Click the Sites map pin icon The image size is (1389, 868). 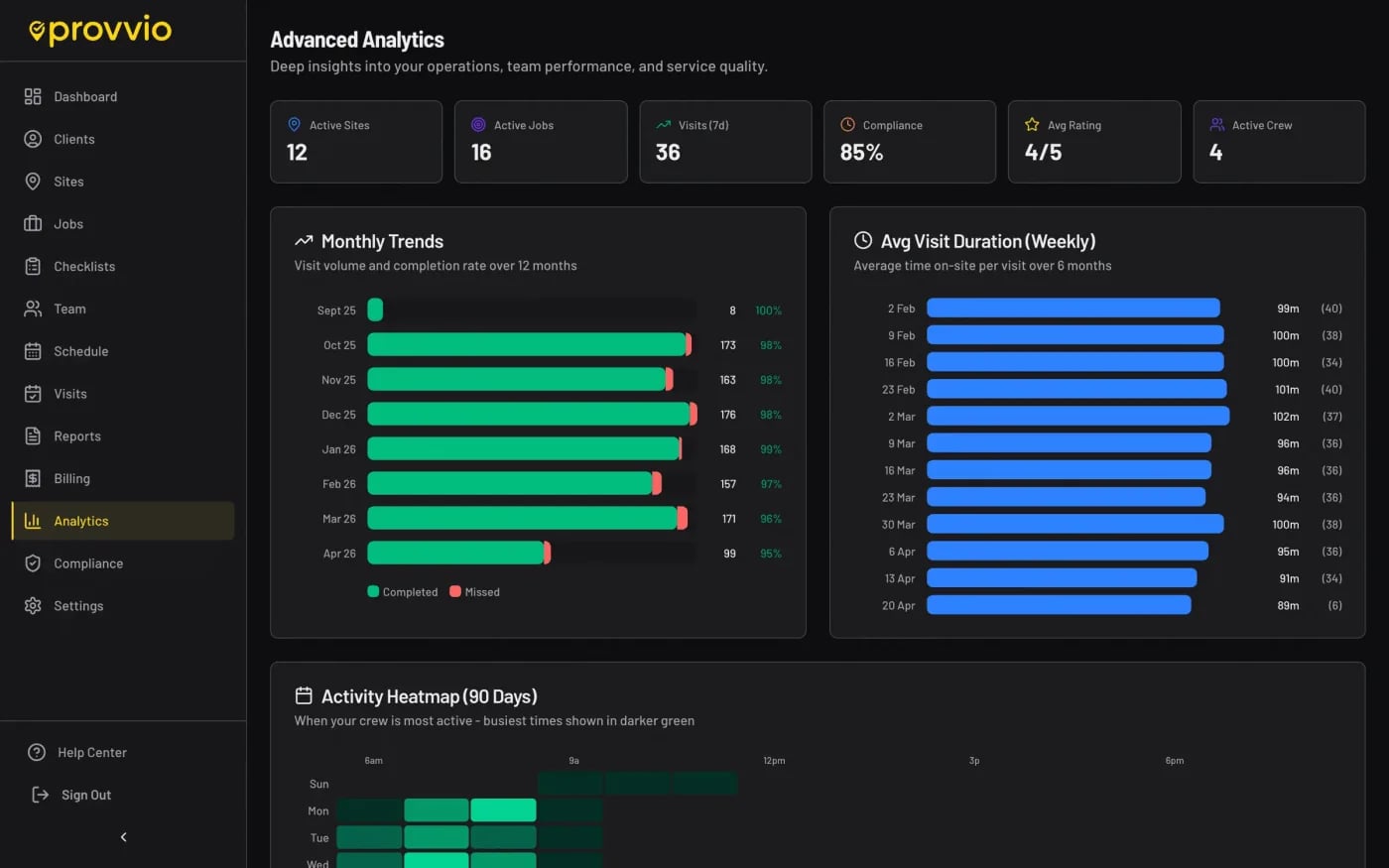point(33,182)
